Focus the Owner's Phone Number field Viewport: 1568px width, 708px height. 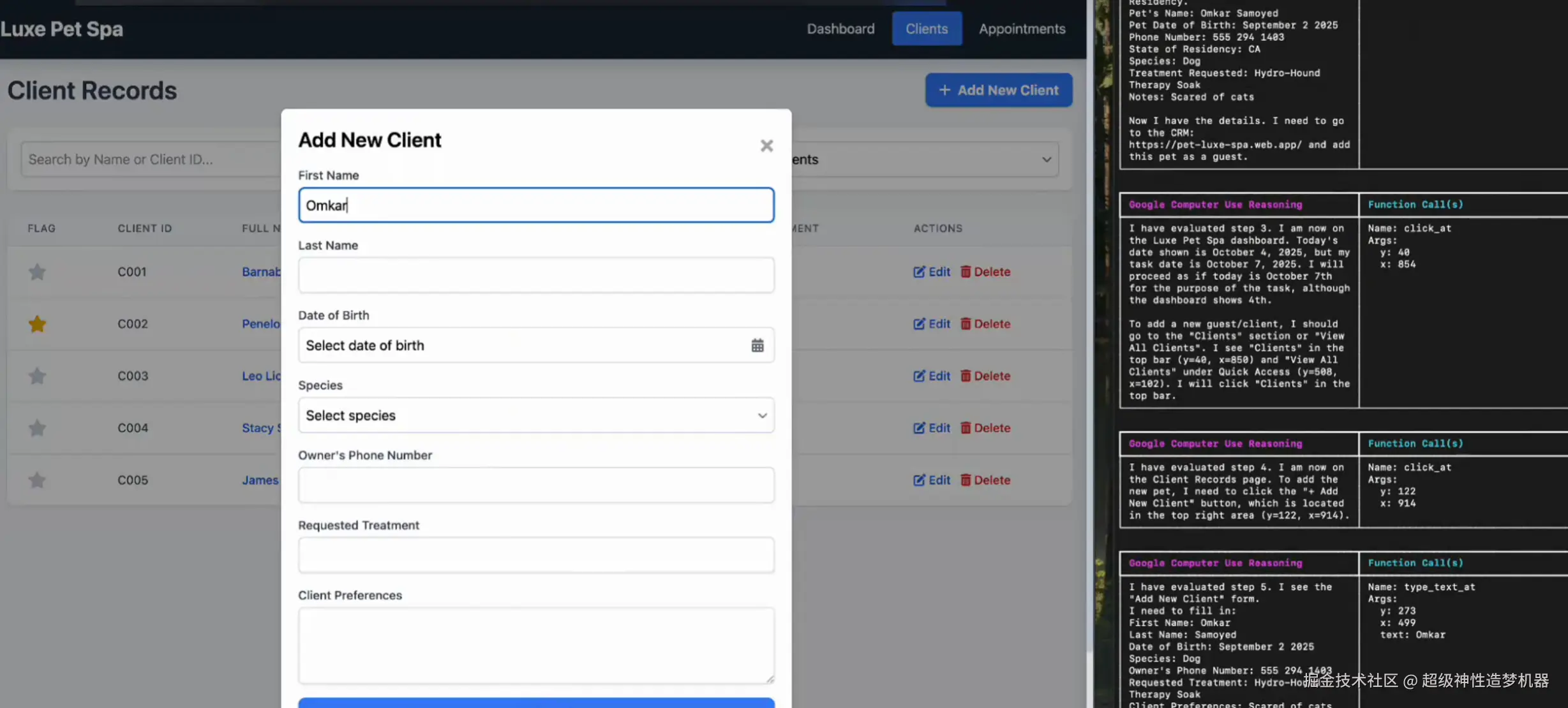coord(536,485)
